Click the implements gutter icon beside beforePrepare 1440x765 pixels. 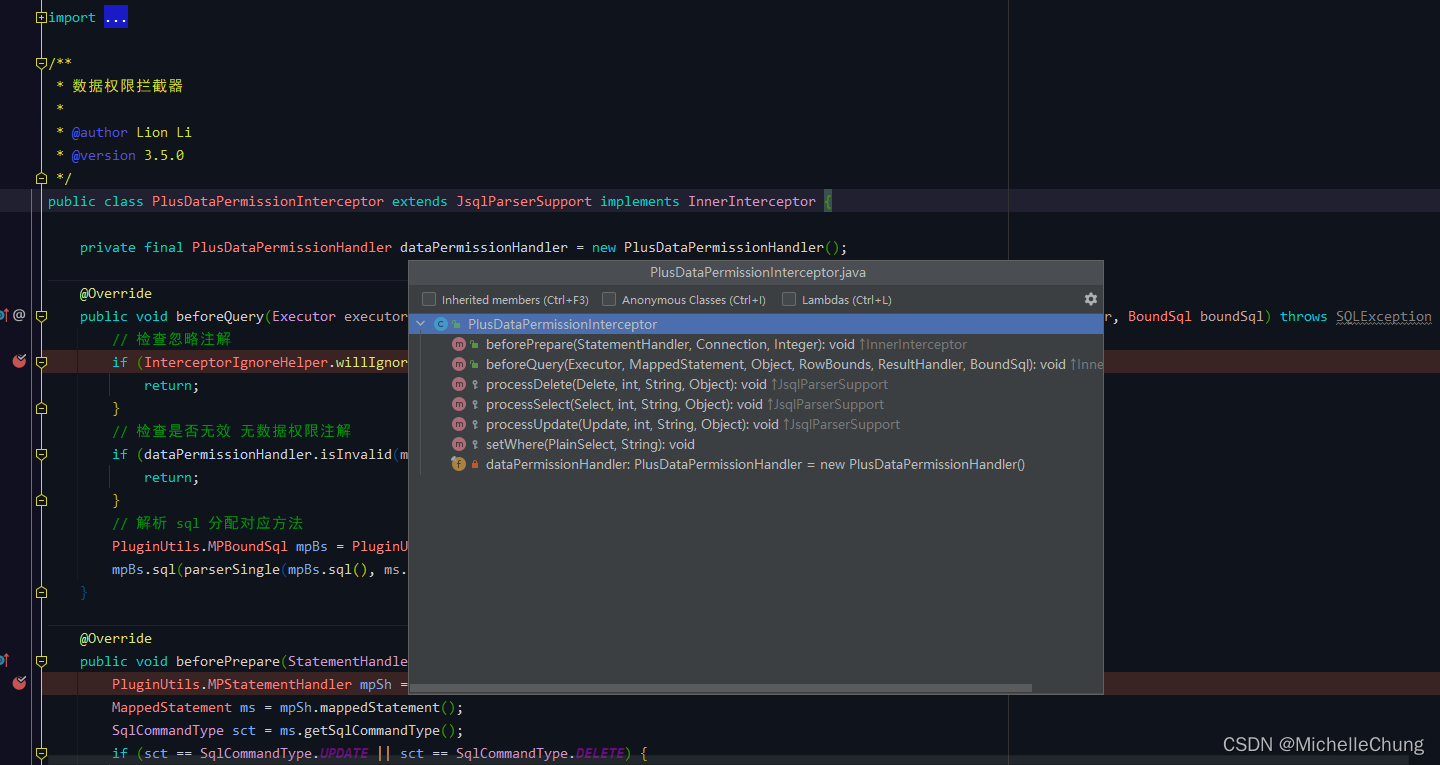pos(4,660)
